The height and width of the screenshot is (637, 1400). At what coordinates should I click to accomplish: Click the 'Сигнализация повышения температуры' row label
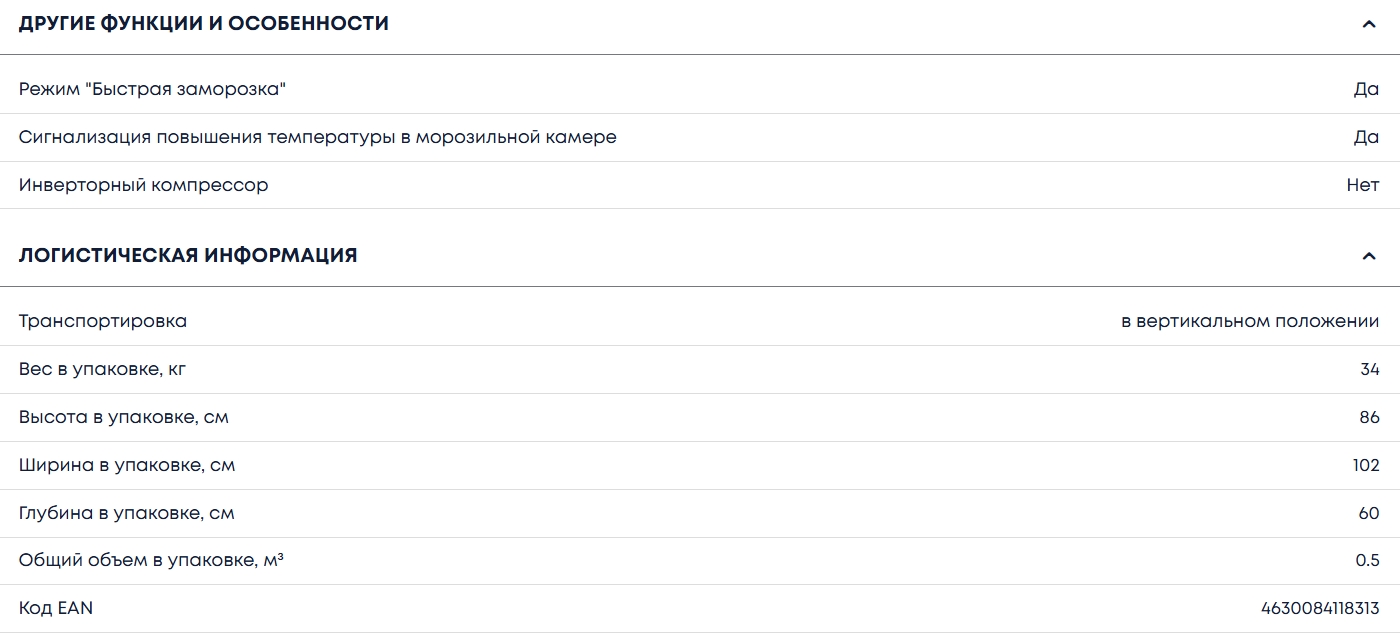[317, 137]
